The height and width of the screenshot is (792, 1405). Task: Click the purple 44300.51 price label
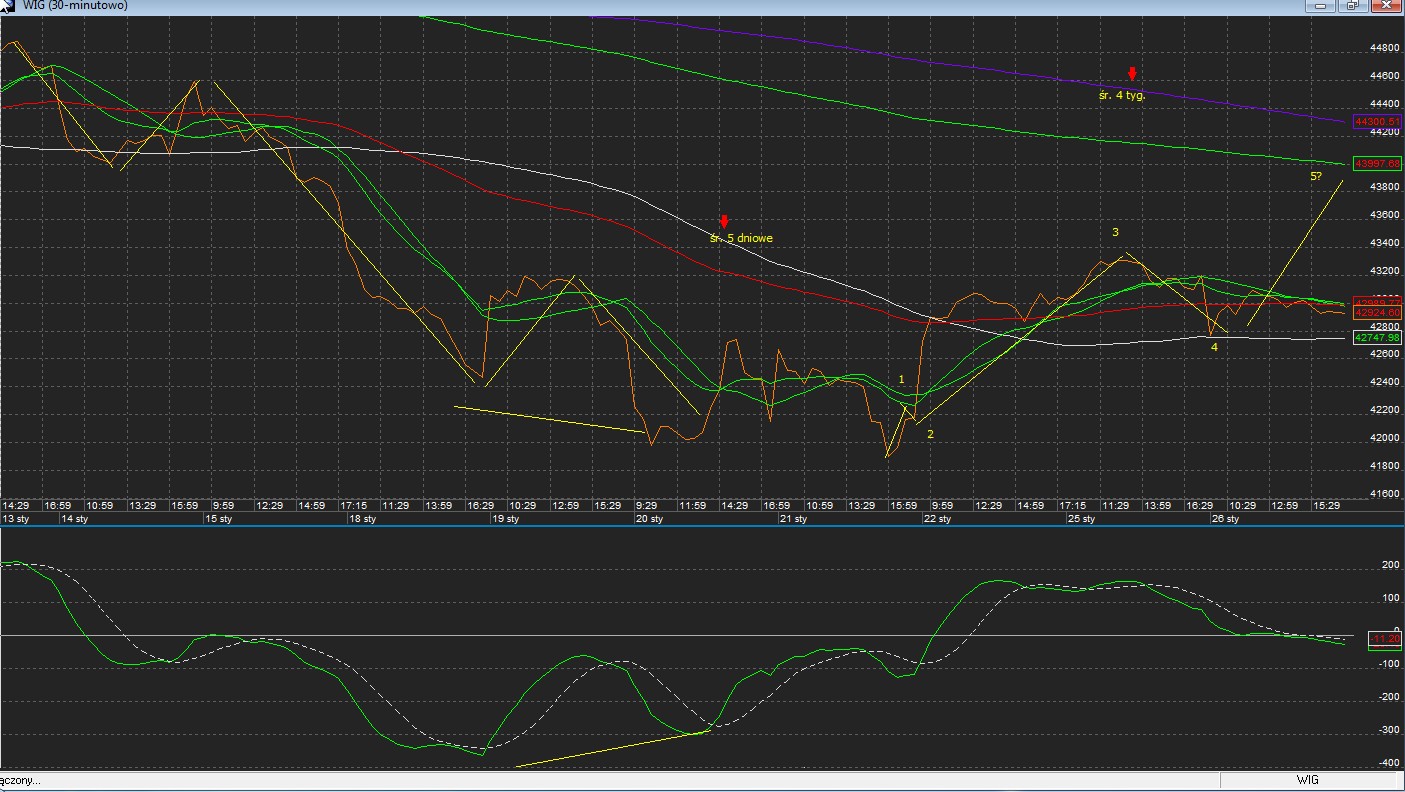[x=1377, y=122]
